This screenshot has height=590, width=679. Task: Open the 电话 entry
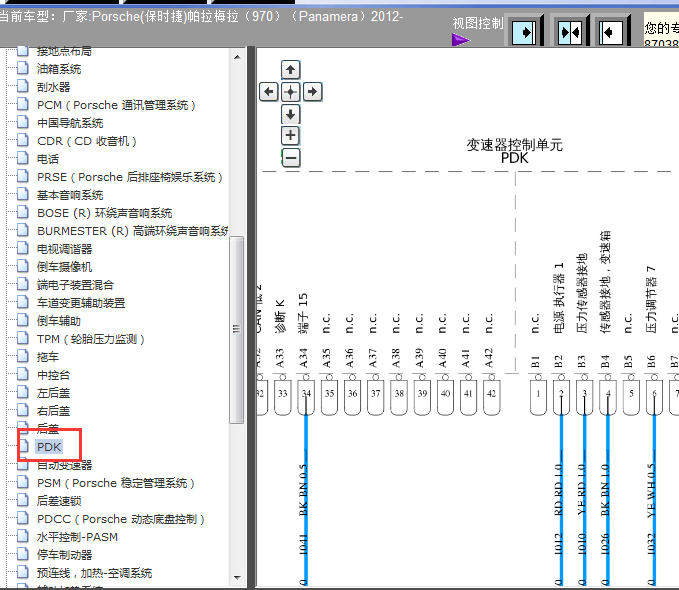(48, 159)
